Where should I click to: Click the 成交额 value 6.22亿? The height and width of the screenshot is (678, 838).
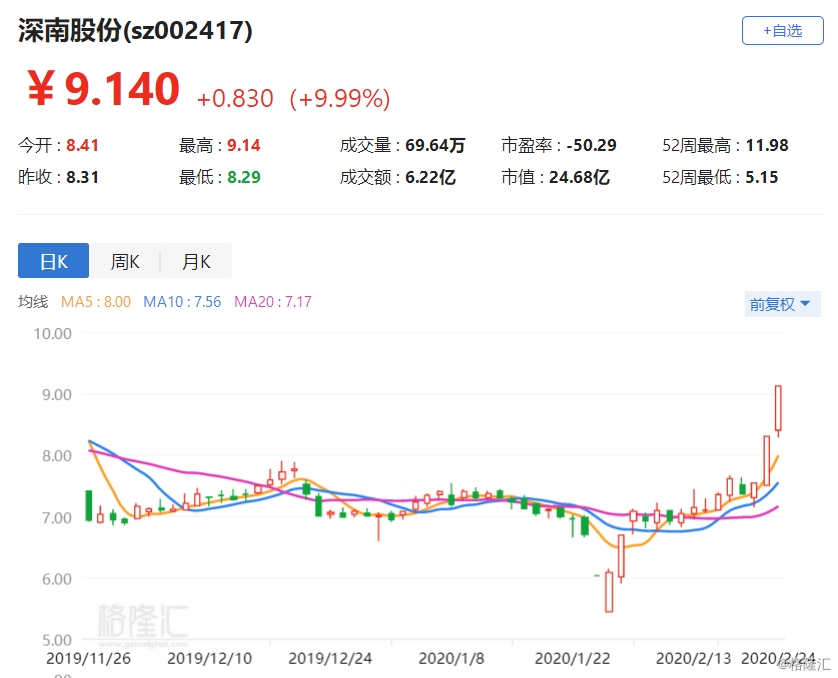430,177
